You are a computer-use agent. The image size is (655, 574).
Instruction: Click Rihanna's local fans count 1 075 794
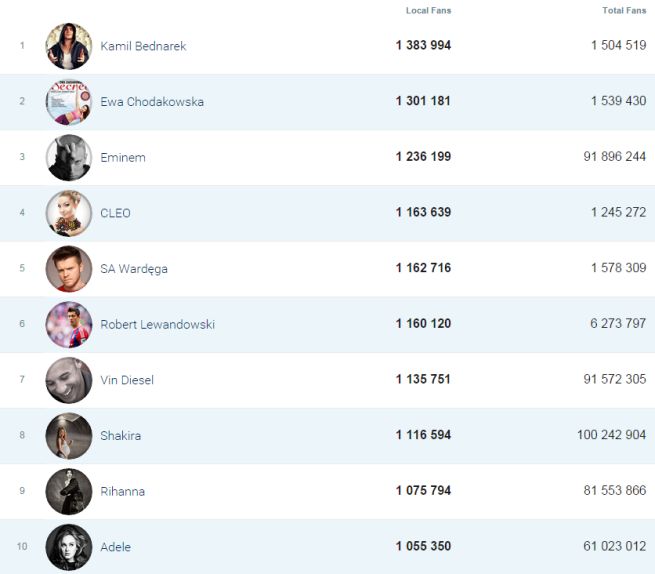click(x=423, y=491)
